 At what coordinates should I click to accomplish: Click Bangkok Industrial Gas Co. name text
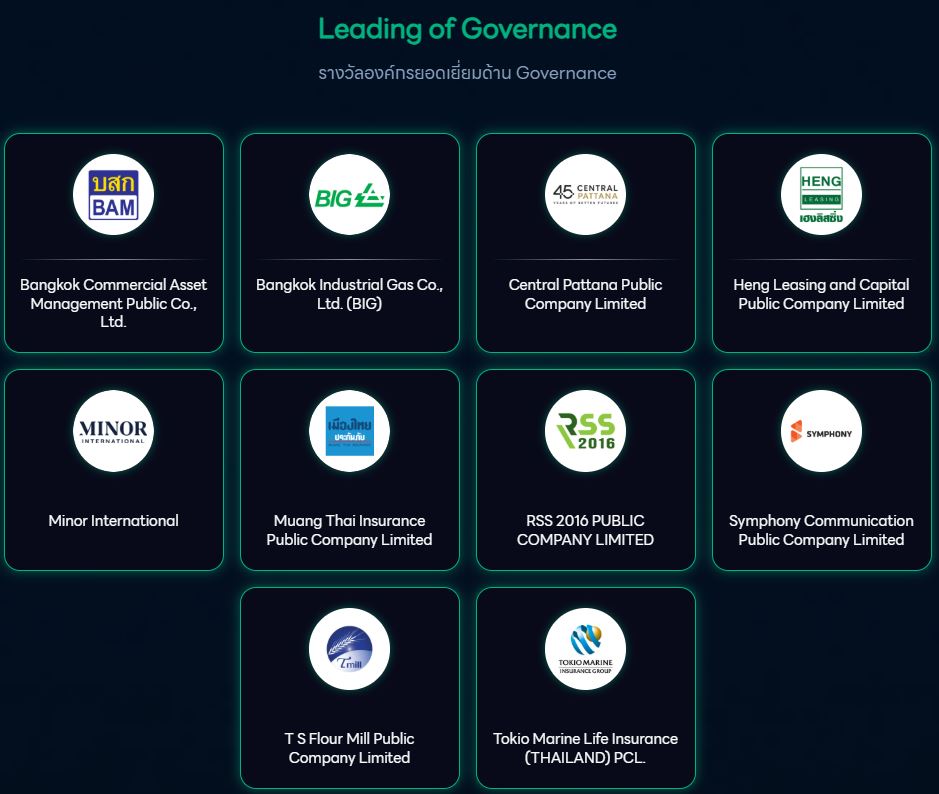click(349, 294)
